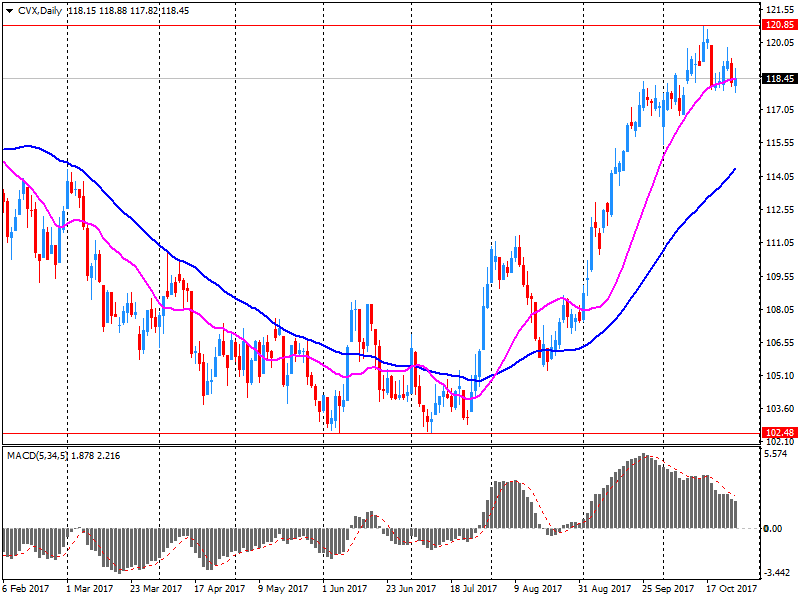Click the 103.60 price scale value
This screenshot has height=600, width=800.
click(780, 409)
